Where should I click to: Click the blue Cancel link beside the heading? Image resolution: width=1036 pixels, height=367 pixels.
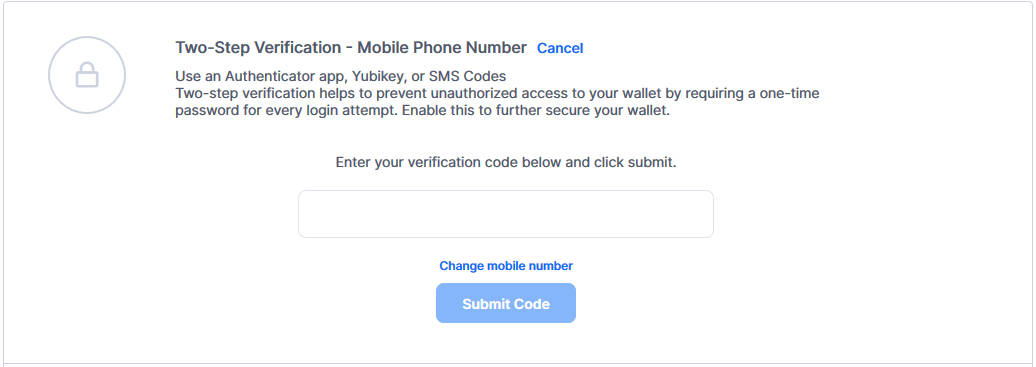(560, 48)
